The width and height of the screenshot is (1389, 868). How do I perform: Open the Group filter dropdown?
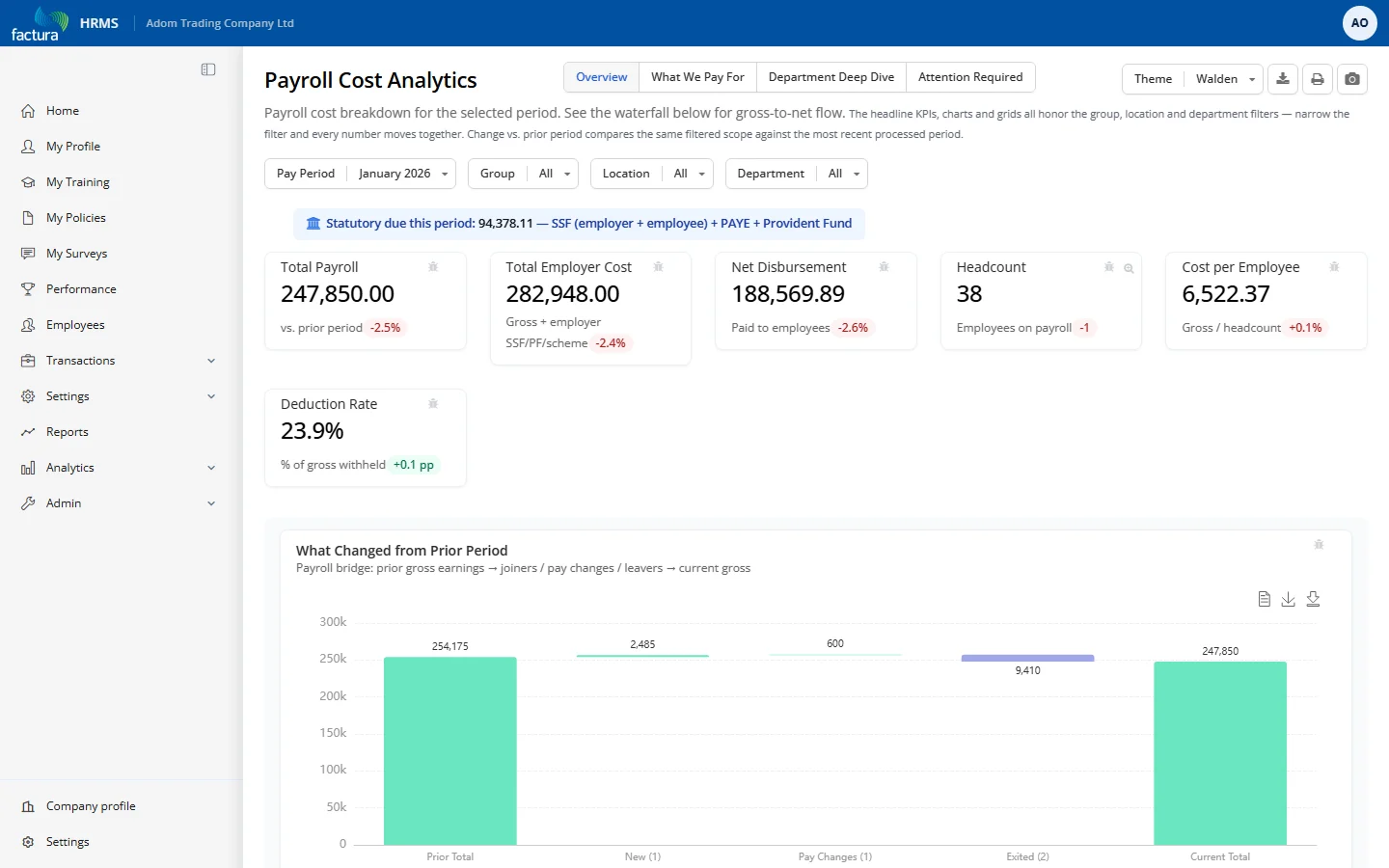coord(523,174)
